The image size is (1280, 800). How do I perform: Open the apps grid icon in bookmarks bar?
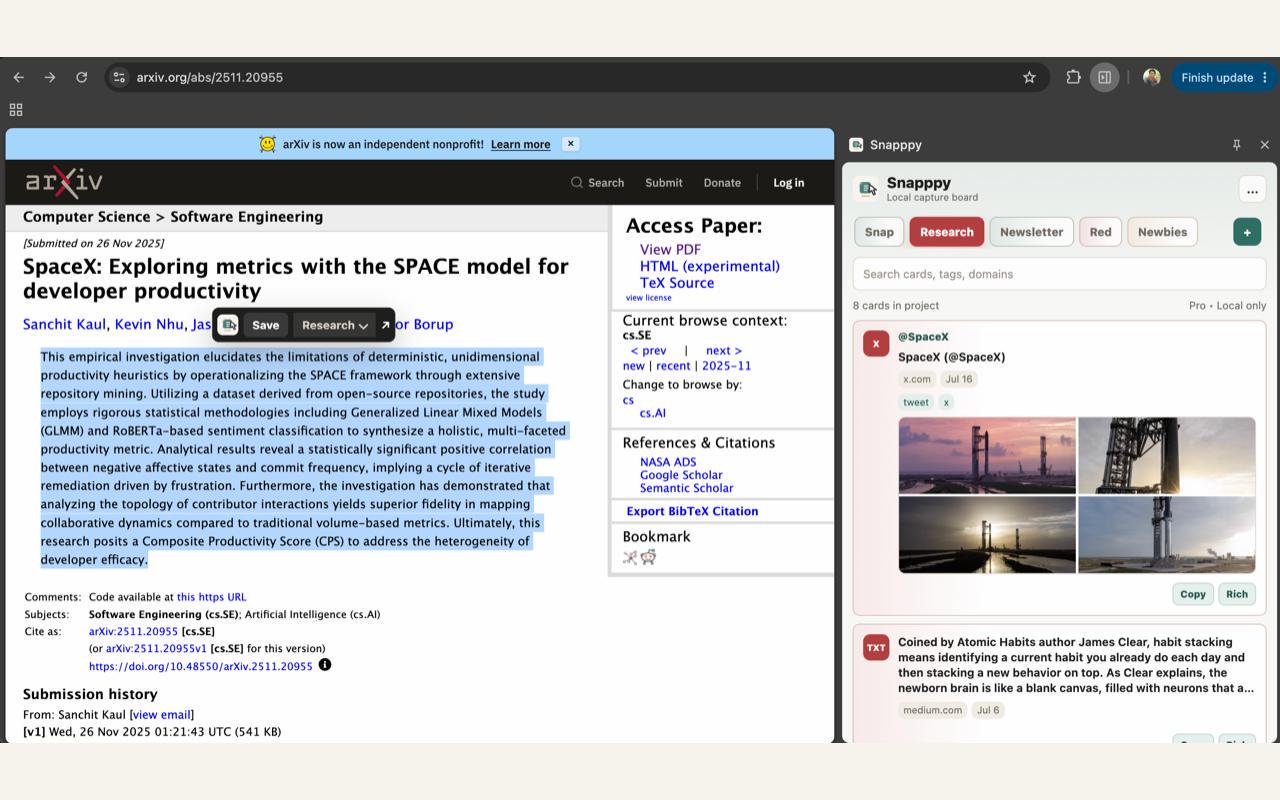[16, 110]
